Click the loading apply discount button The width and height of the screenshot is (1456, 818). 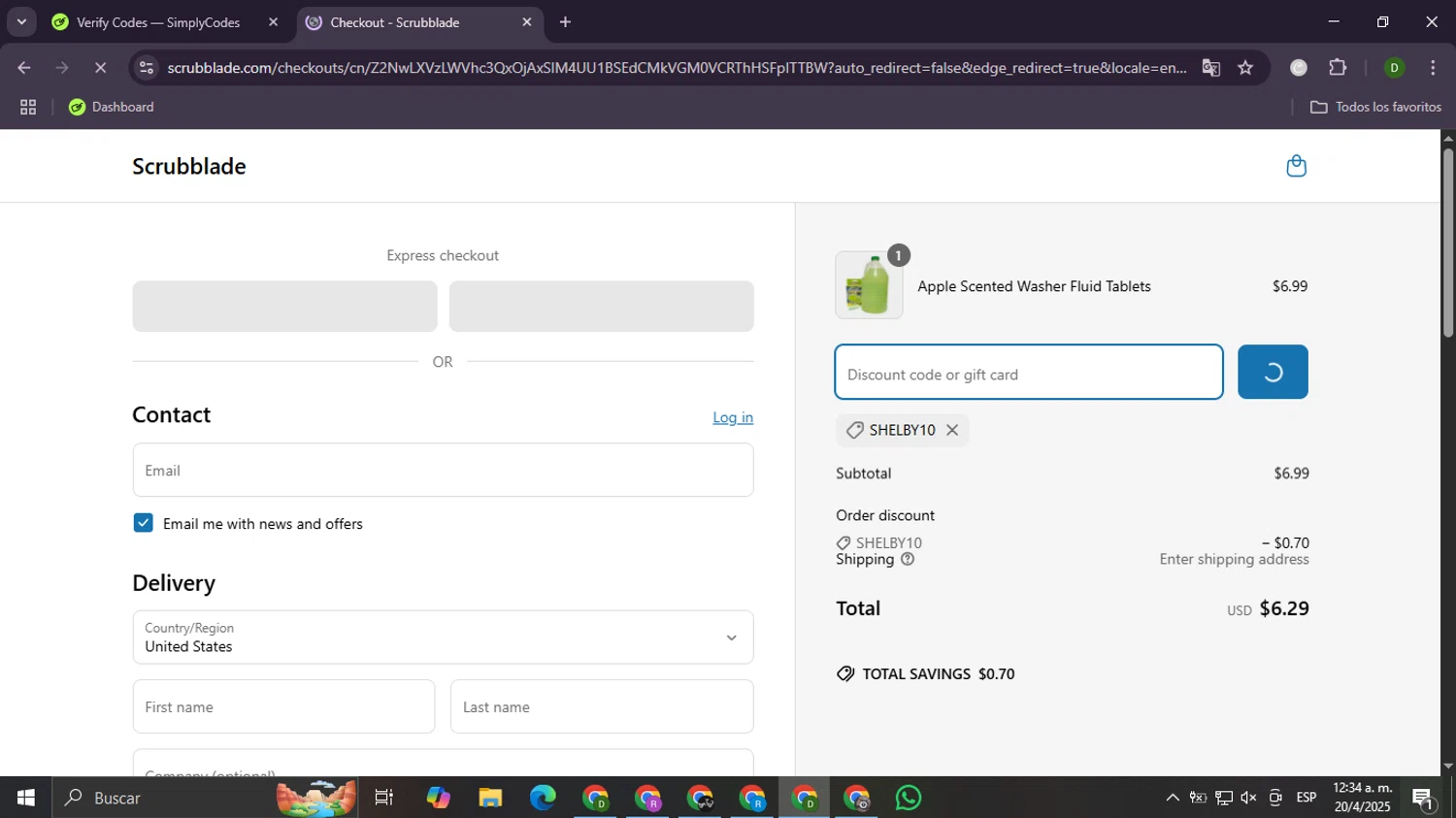pos(1273,373)
